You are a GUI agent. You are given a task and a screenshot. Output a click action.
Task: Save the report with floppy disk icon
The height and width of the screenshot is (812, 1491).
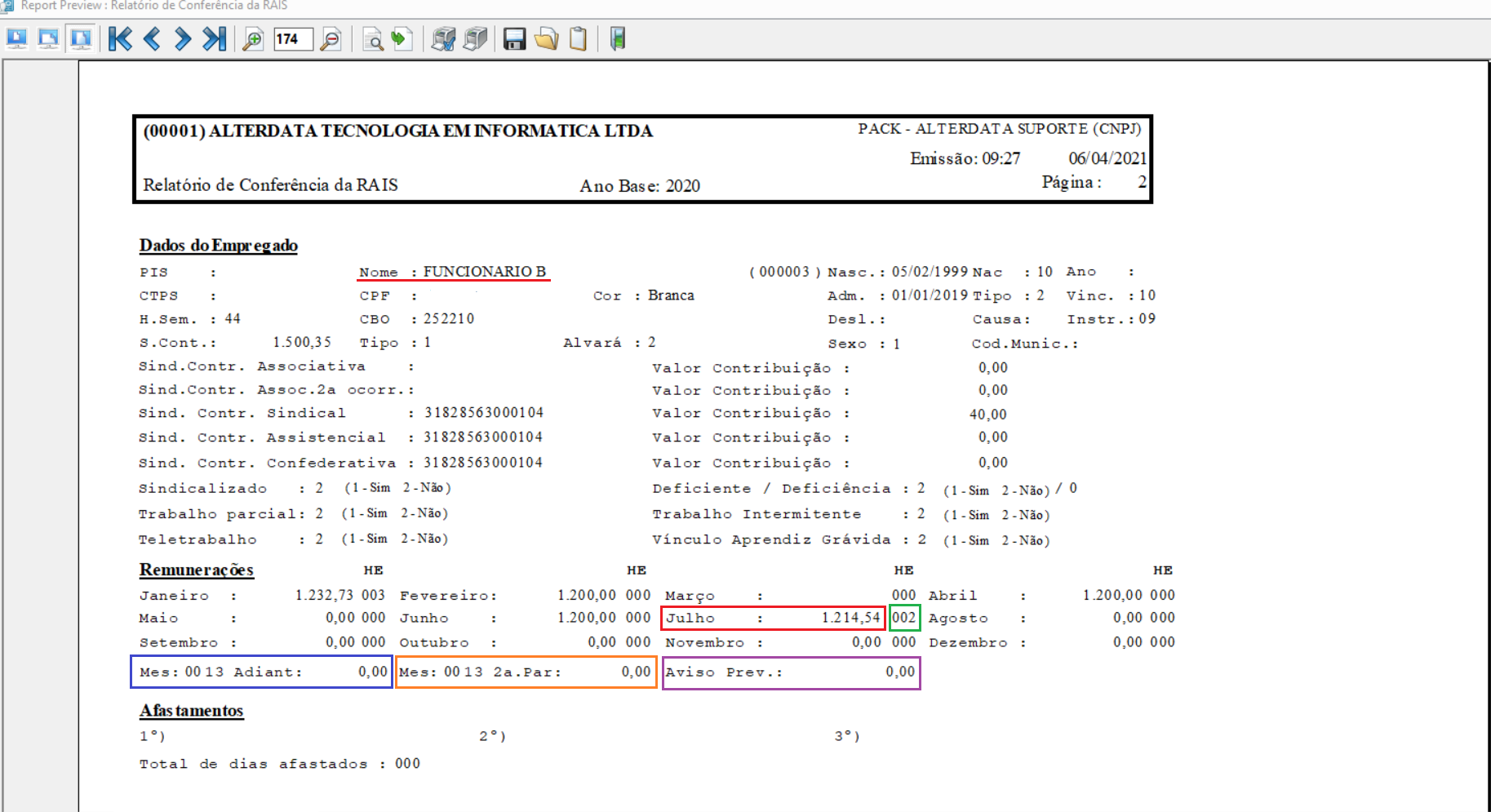coord(514,39)
